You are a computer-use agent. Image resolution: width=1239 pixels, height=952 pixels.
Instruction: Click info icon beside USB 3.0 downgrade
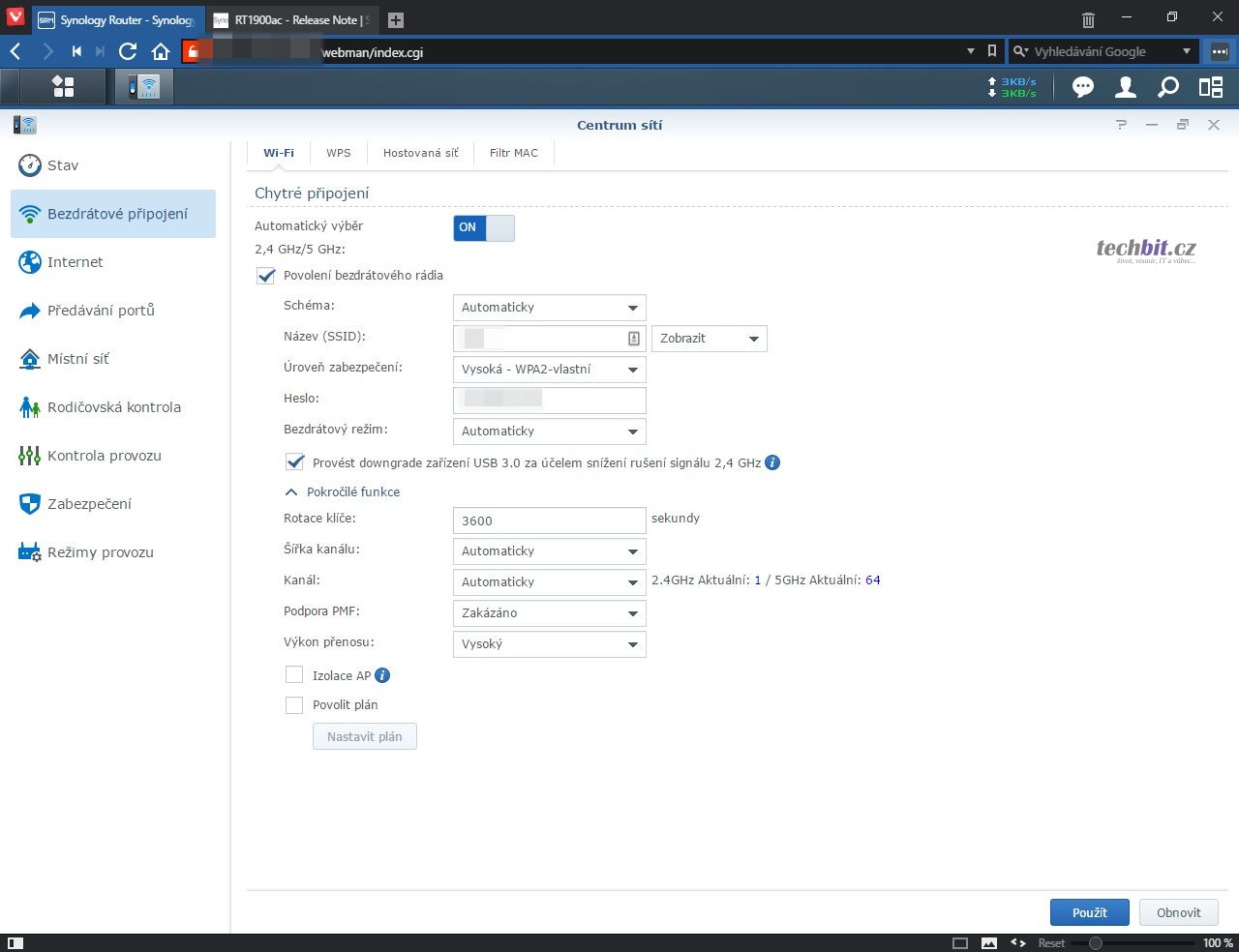(772, 462)
